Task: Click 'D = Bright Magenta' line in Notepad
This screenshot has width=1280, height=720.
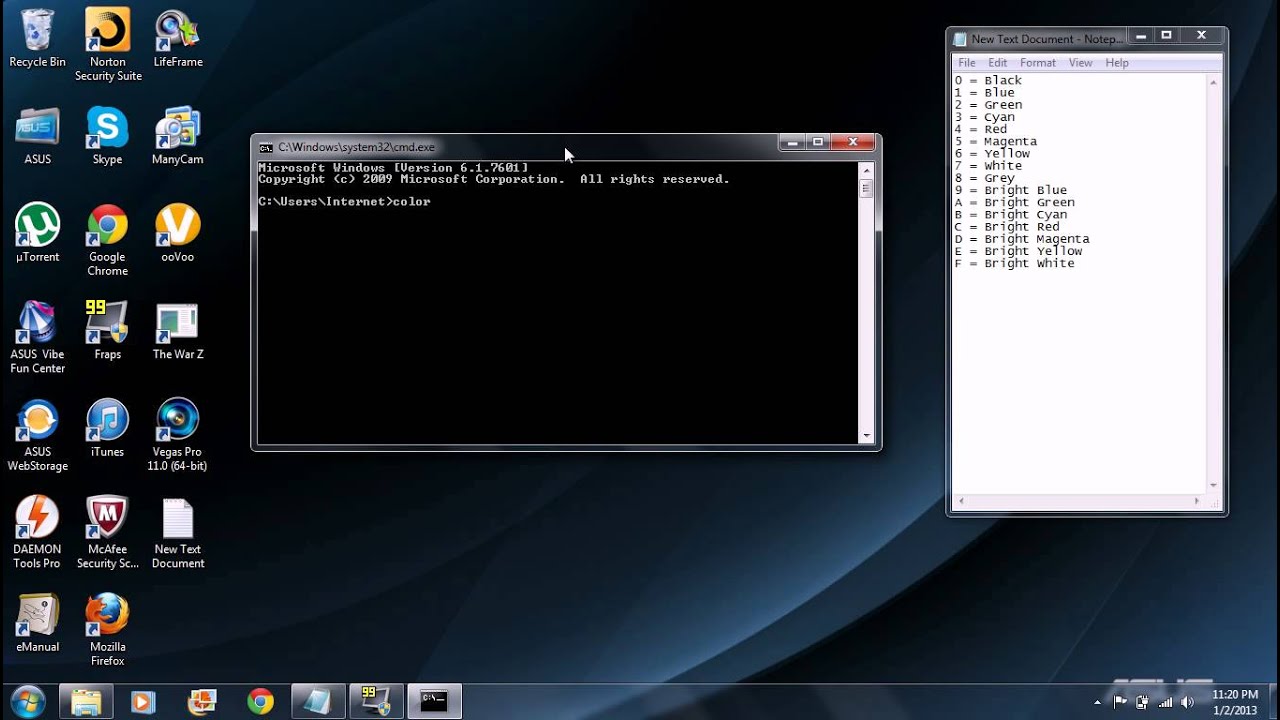Action: pyautogui.click(x=1022, y=239)
